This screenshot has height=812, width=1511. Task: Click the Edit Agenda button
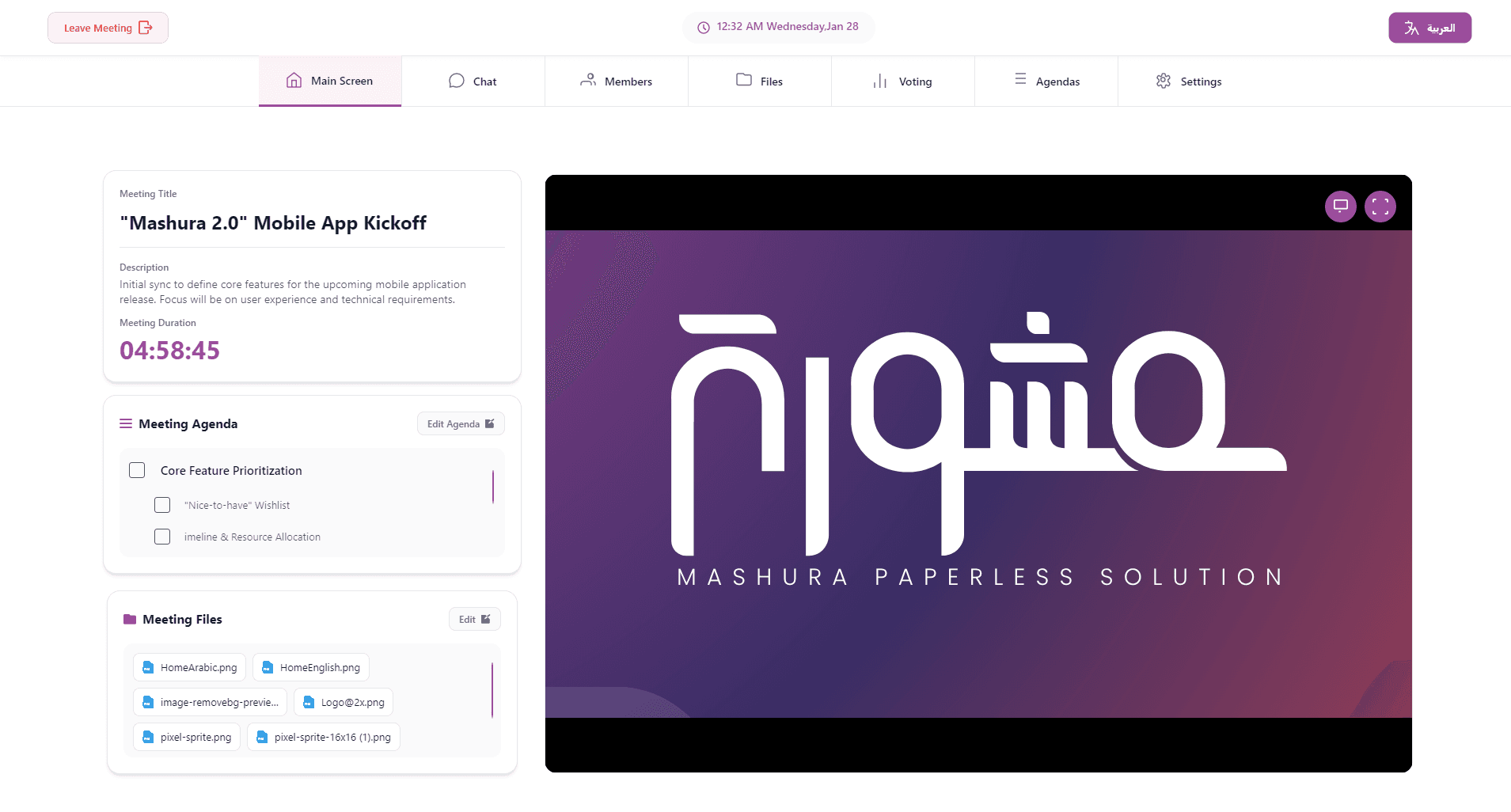click(461, 423)
